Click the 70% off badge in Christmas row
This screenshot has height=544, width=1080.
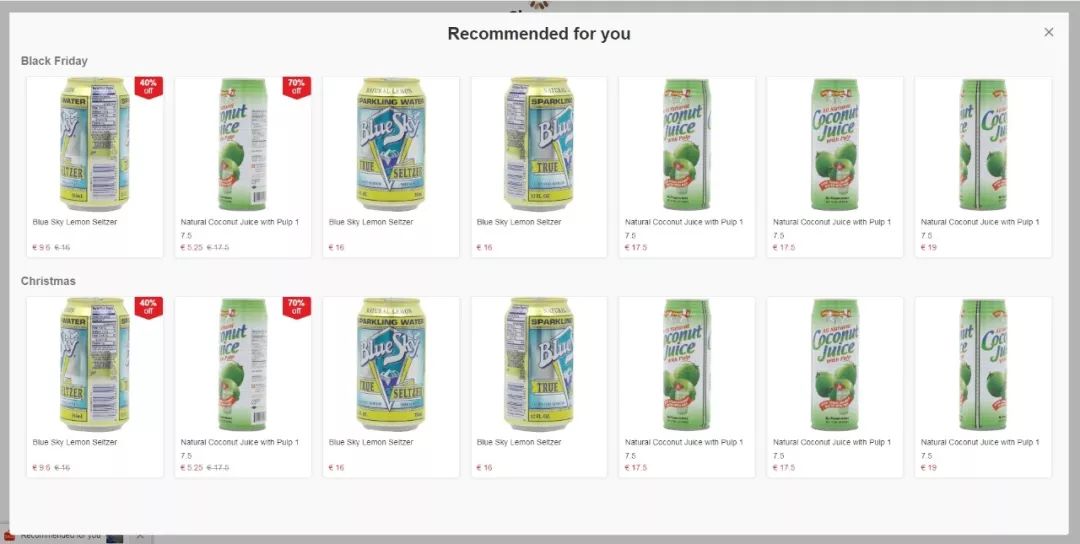tap(296, 307)
